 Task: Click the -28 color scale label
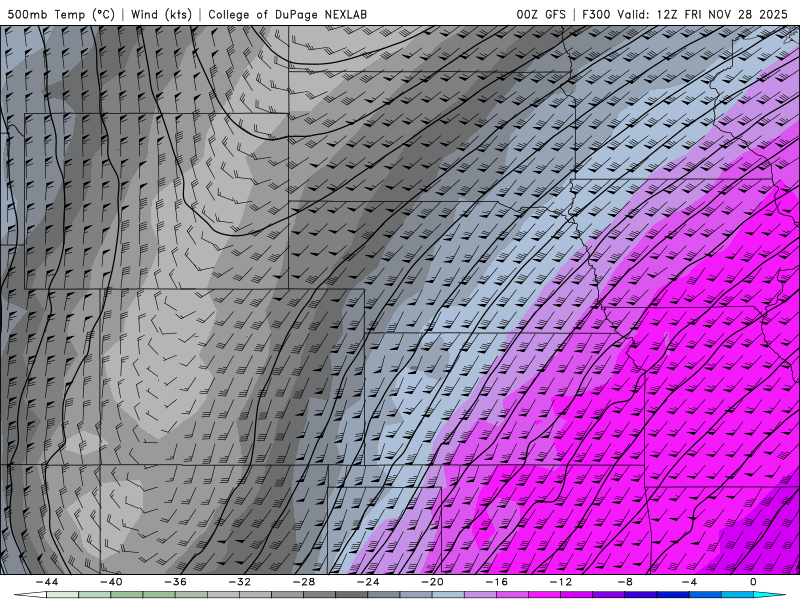click(x=304, y=582)
